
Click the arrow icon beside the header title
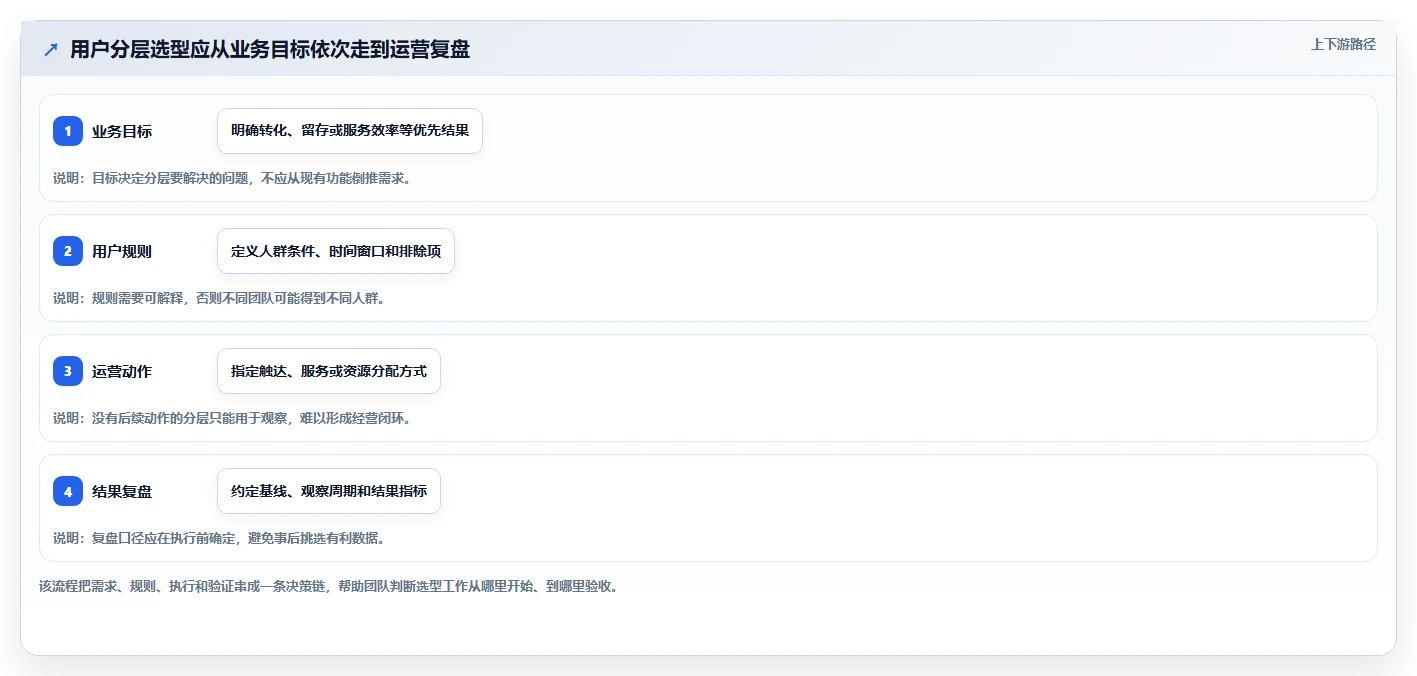pos(51,50)
